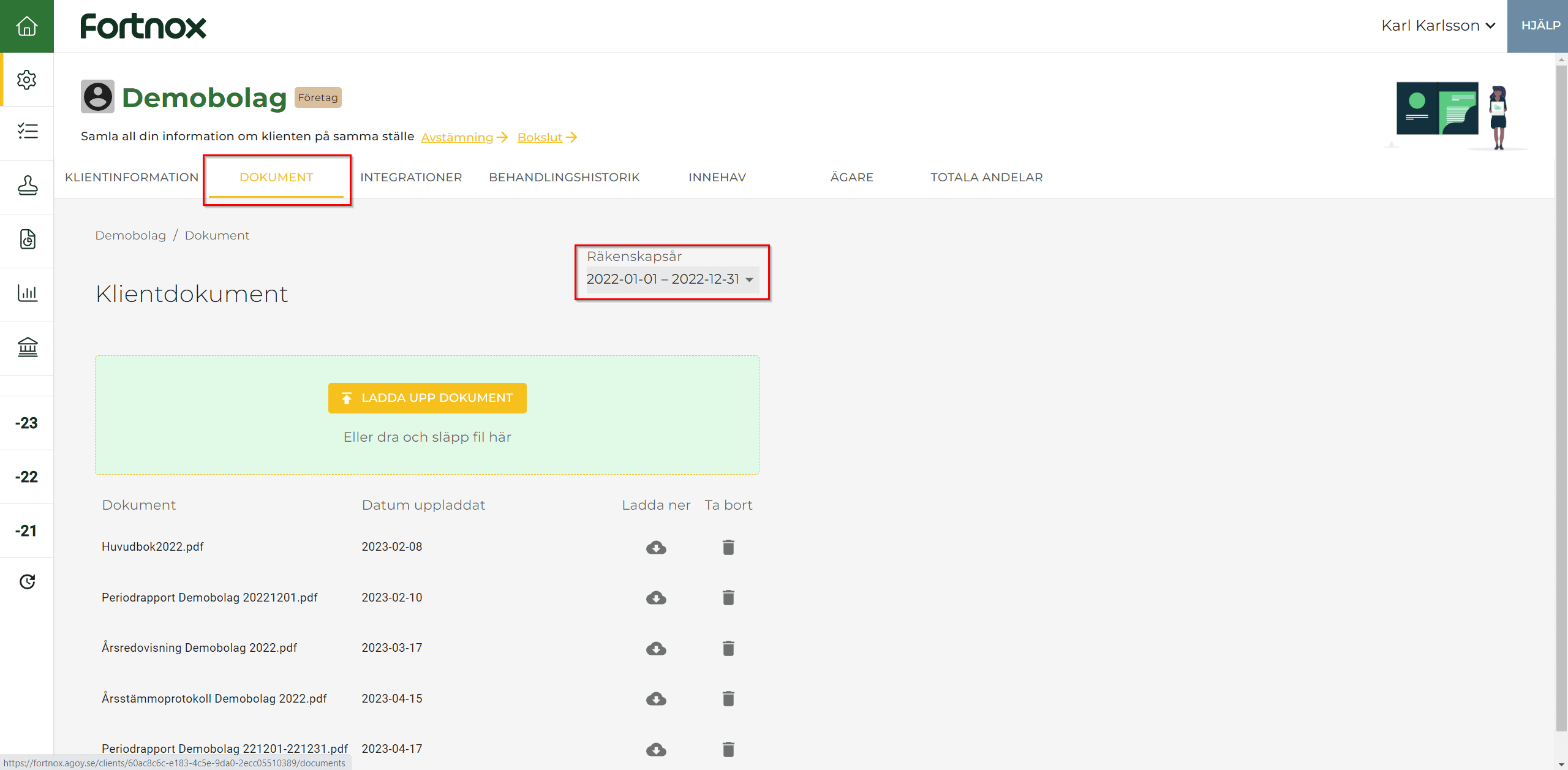This screenshot has width=1568, height=770.
Task: Click the file name Årsredovisning Demobolag 2022.pdf
Action: (199, 647)
